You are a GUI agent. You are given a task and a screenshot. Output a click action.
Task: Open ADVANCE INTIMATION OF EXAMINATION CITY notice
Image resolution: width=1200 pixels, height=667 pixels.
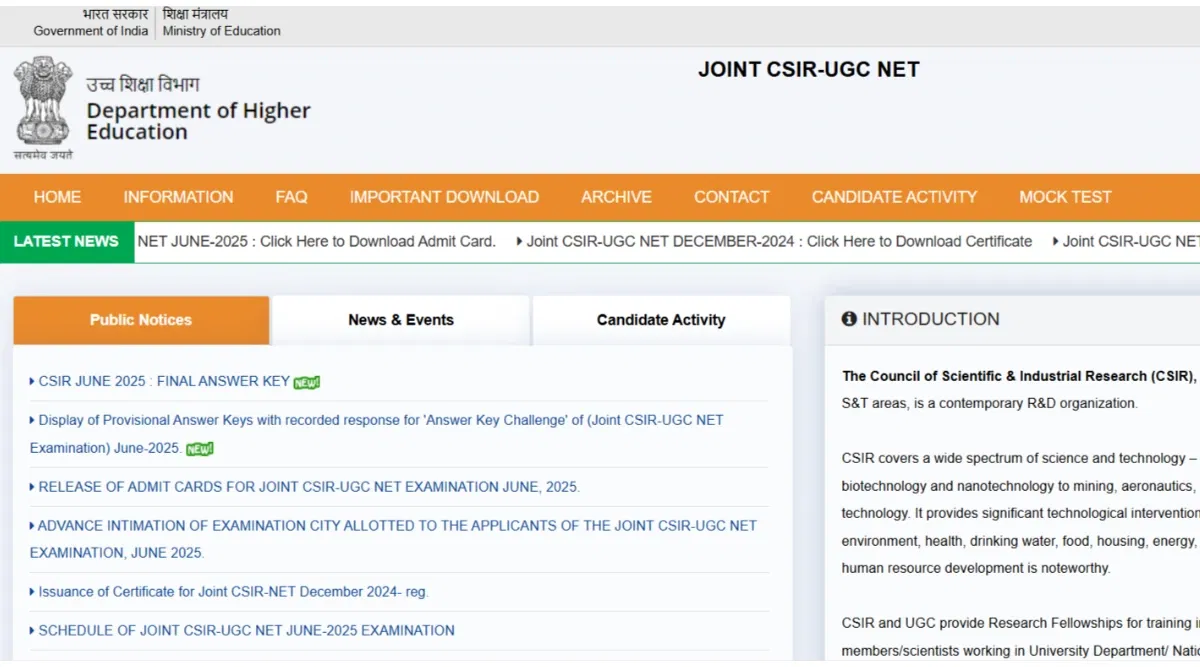pyautogui.click(x=393, y=539)
